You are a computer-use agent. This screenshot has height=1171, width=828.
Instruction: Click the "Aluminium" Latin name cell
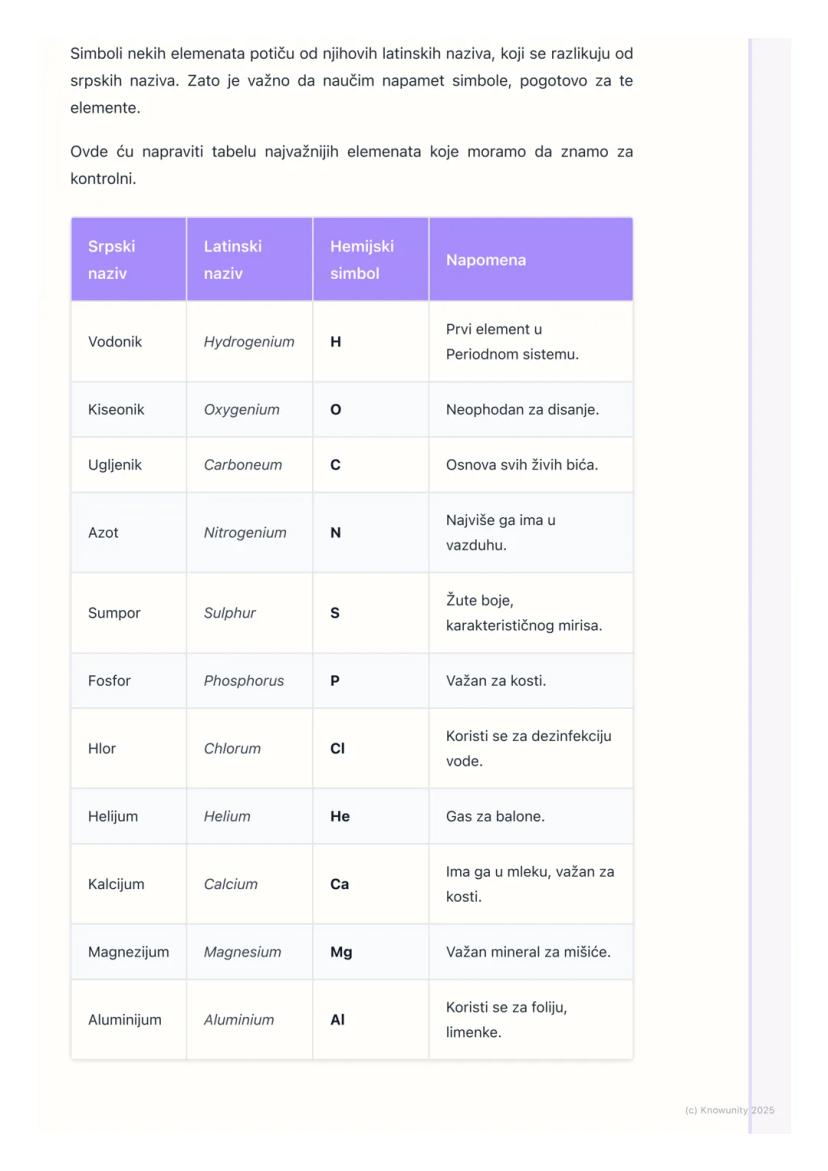[239, 1021]
